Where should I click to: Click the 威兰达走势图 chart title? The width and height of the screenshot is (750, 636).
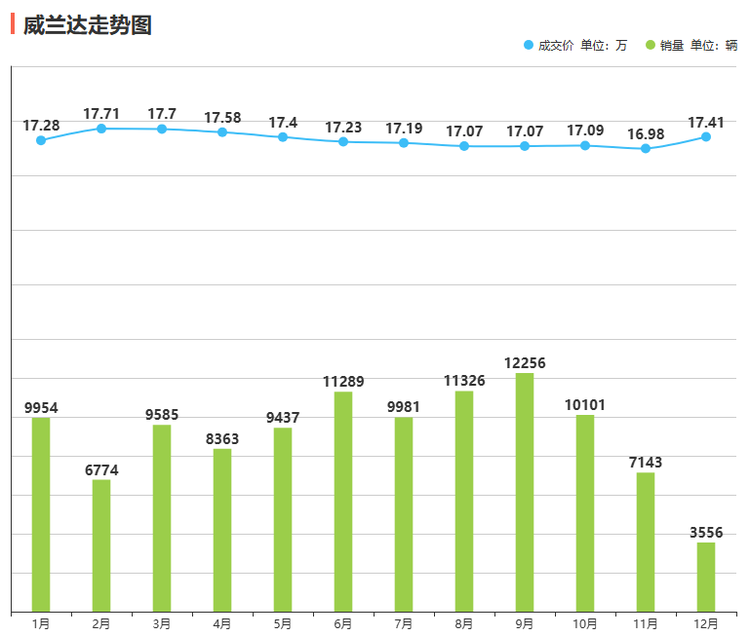[x=87, y=25]
